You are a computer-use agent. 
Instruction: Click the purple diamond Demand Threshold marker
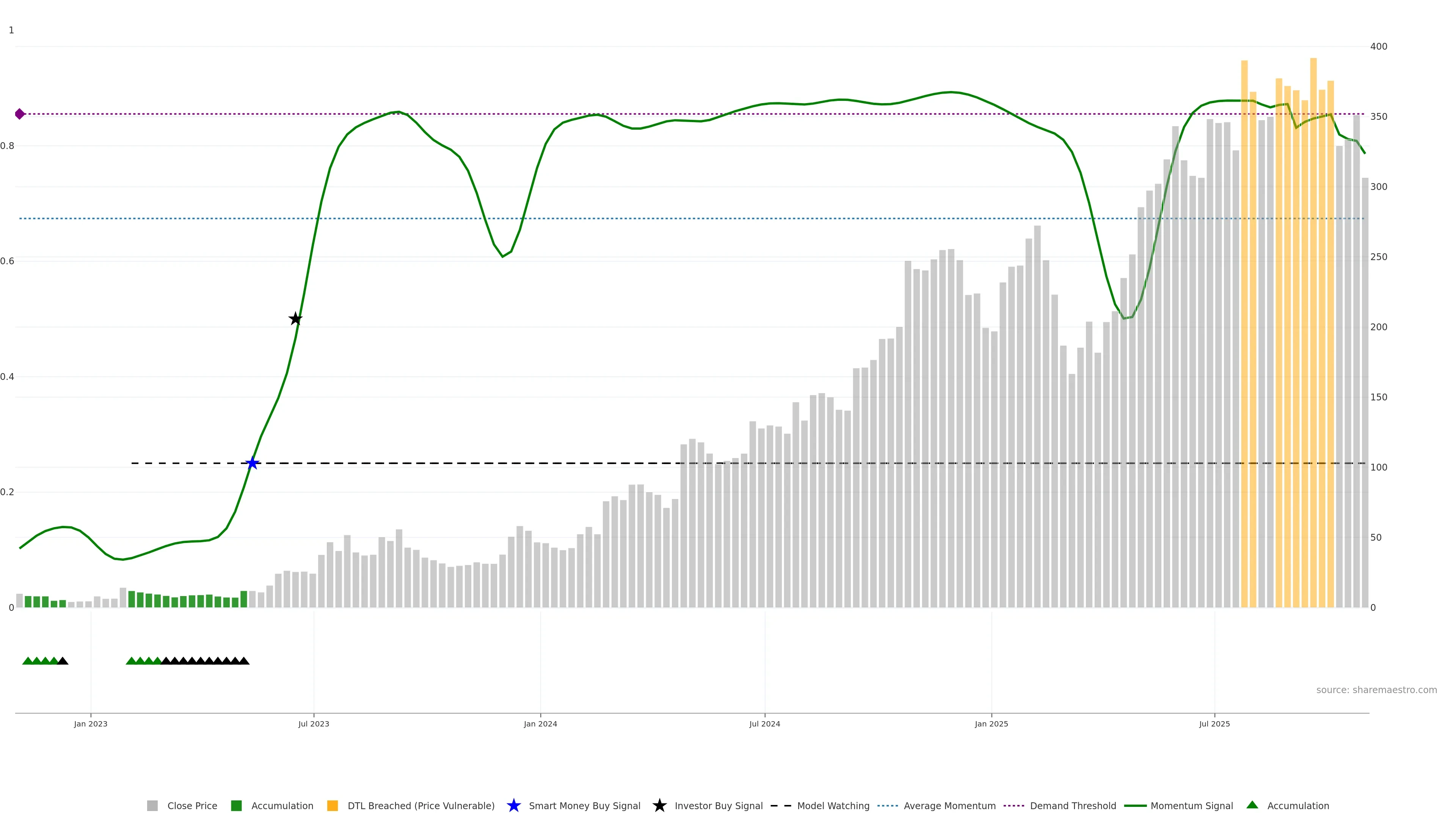point(20,114)
